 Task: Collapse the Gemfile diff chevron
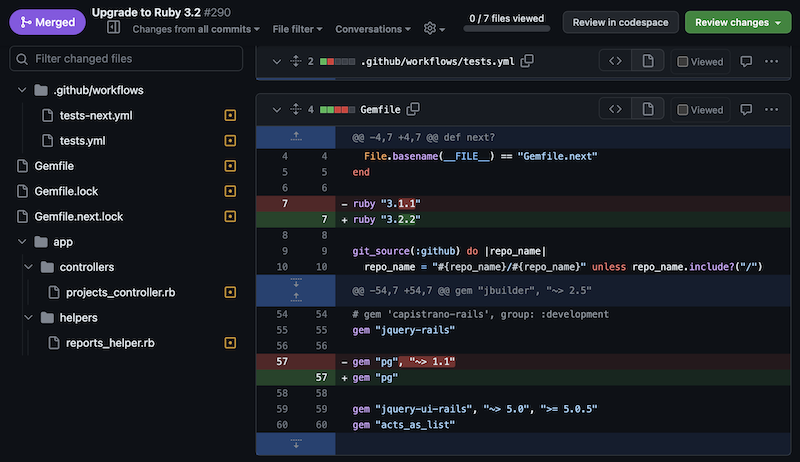click(277, 110)
